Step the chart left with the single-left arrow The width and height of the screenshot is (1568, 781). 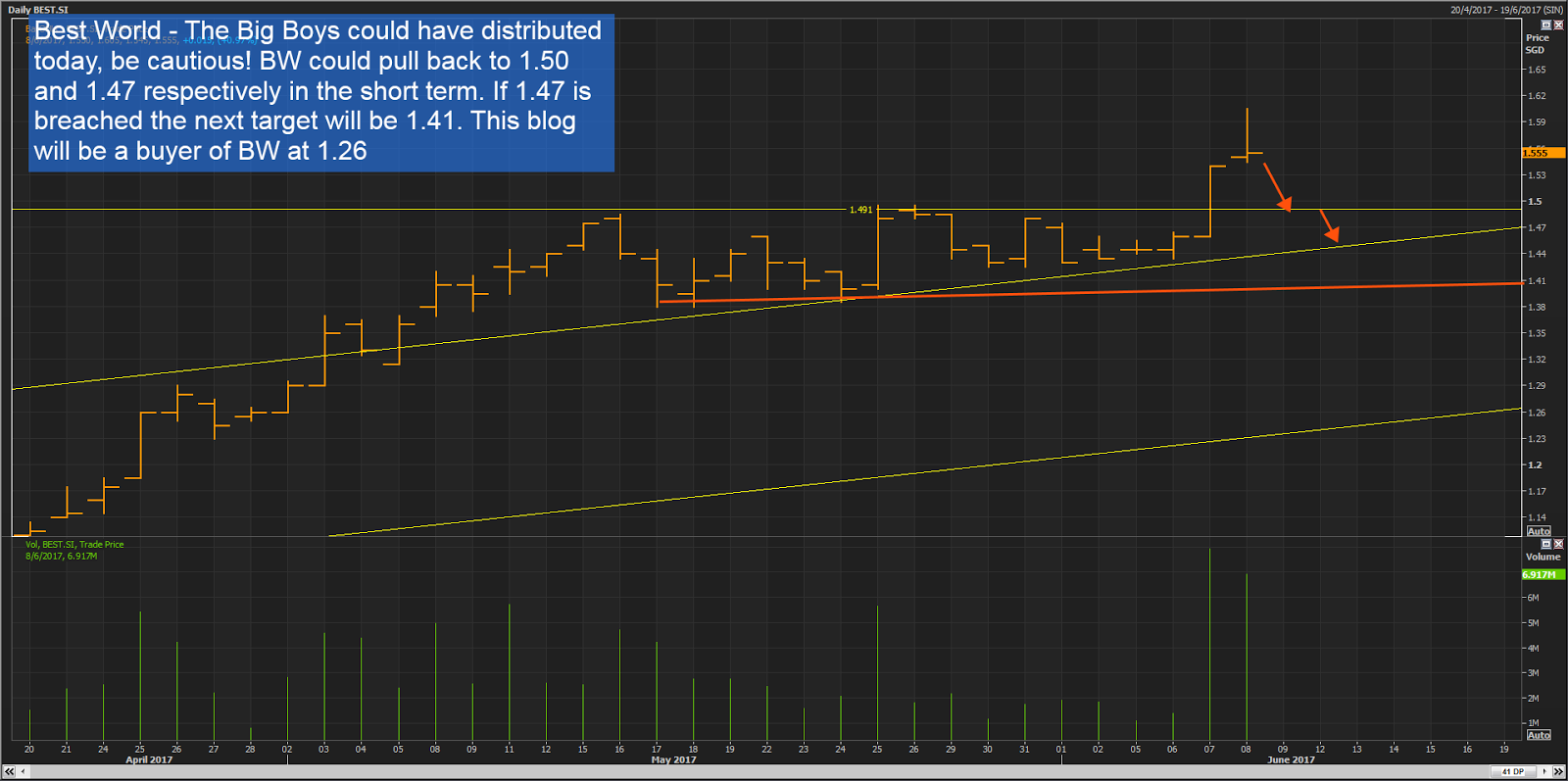24,772
